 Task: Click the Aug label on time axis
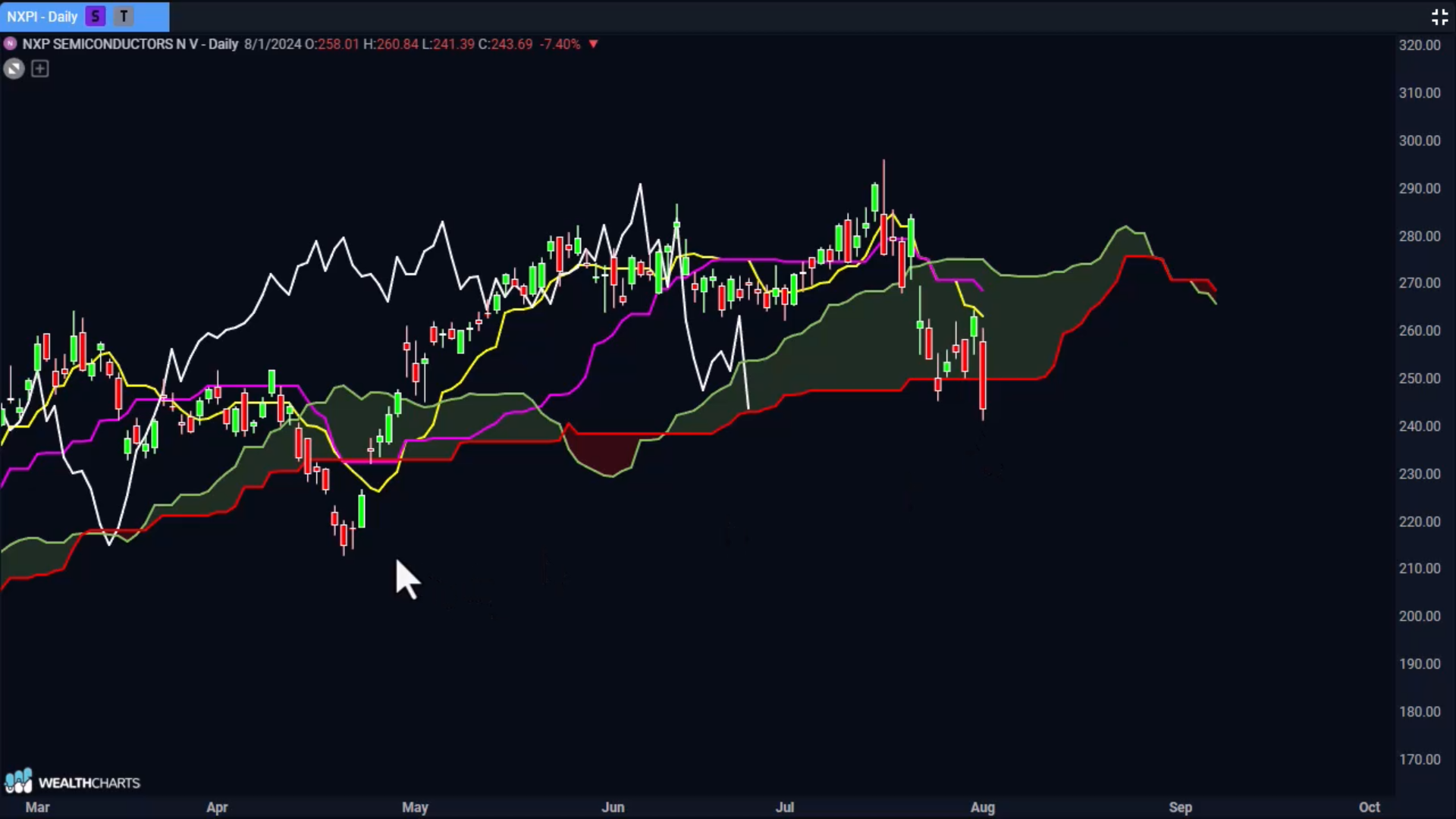point(982,807)
